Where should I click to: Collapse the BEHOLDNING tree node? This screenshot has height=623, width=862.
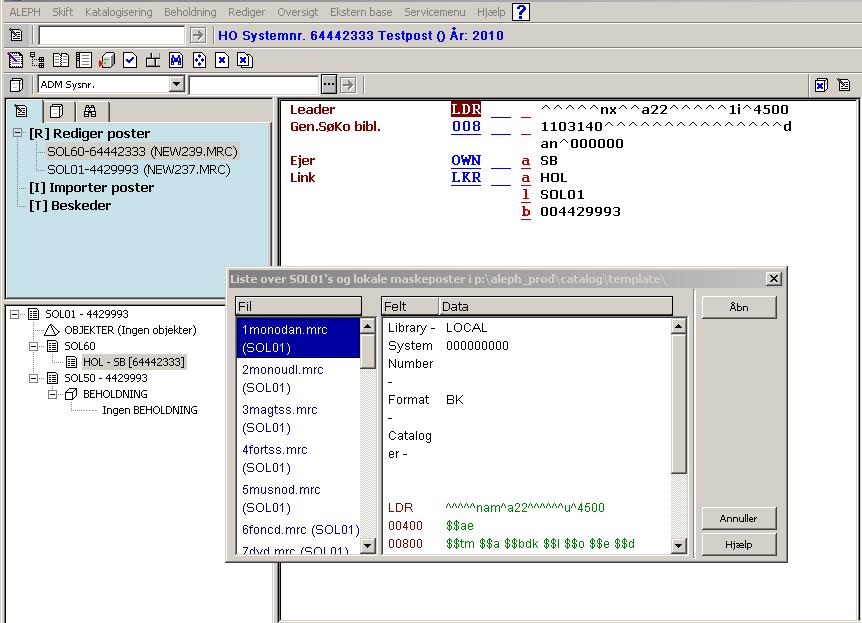pyautogui.click(x=53, y=394)
